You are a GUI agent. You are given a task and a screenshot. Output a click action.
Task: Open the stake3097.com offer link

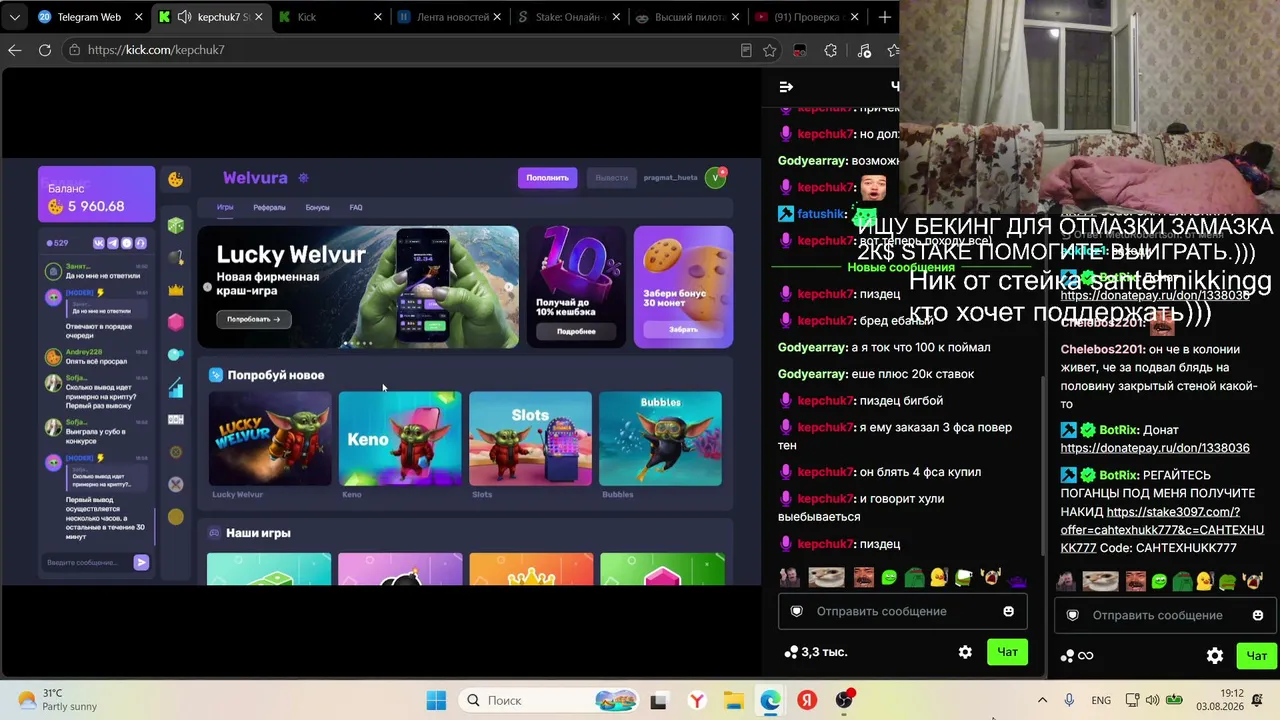click(x=1162, y=530)
